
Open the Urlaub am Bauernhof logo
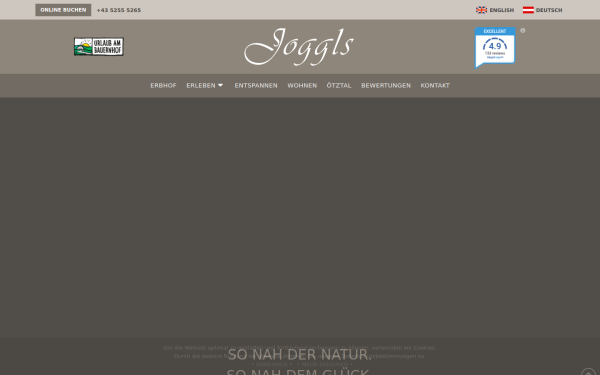click(99, 47)
